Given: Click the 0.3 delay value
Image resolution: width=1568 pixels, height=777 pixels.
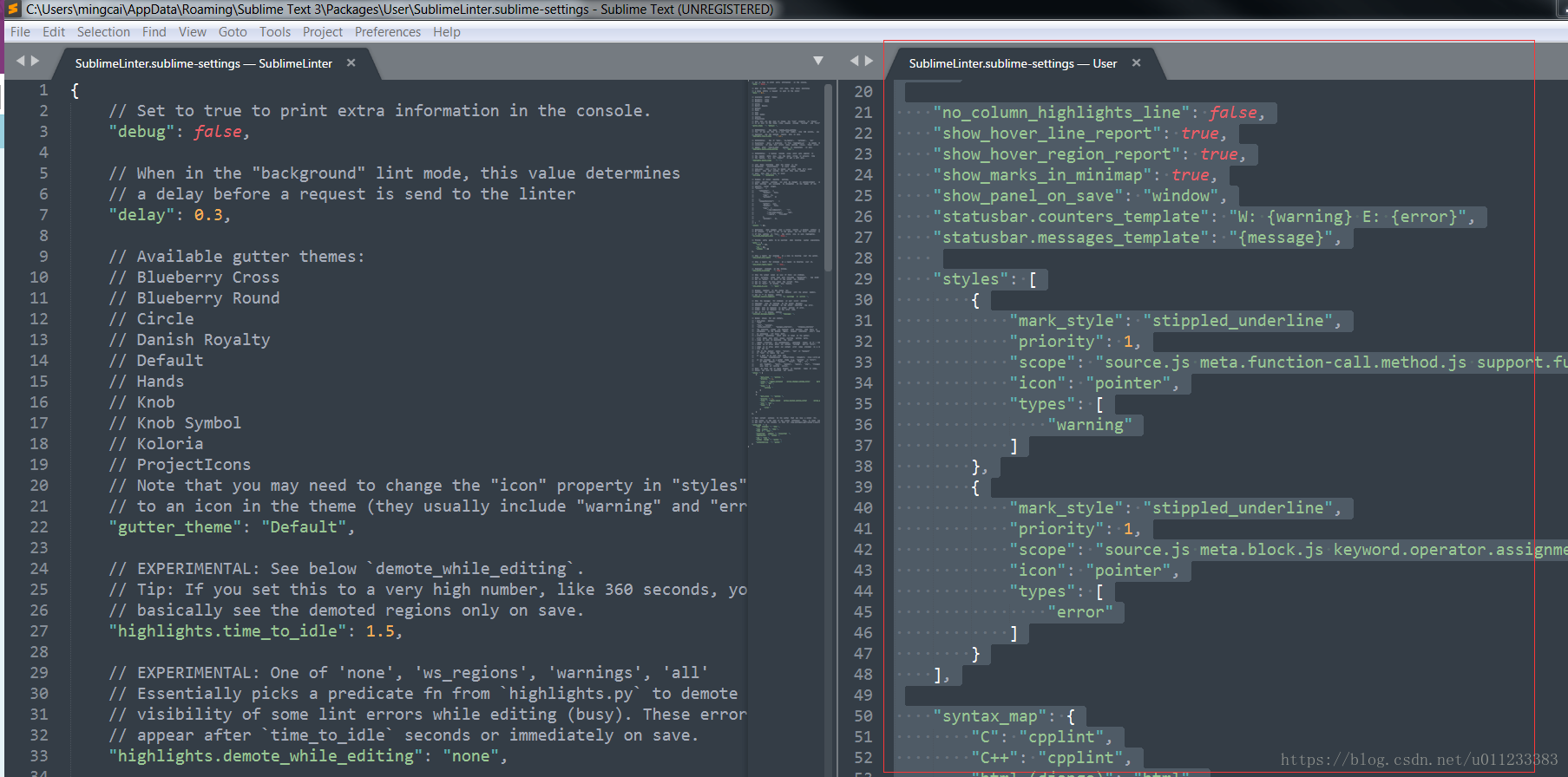Looking at the screenshot, I should coord(208,215).
